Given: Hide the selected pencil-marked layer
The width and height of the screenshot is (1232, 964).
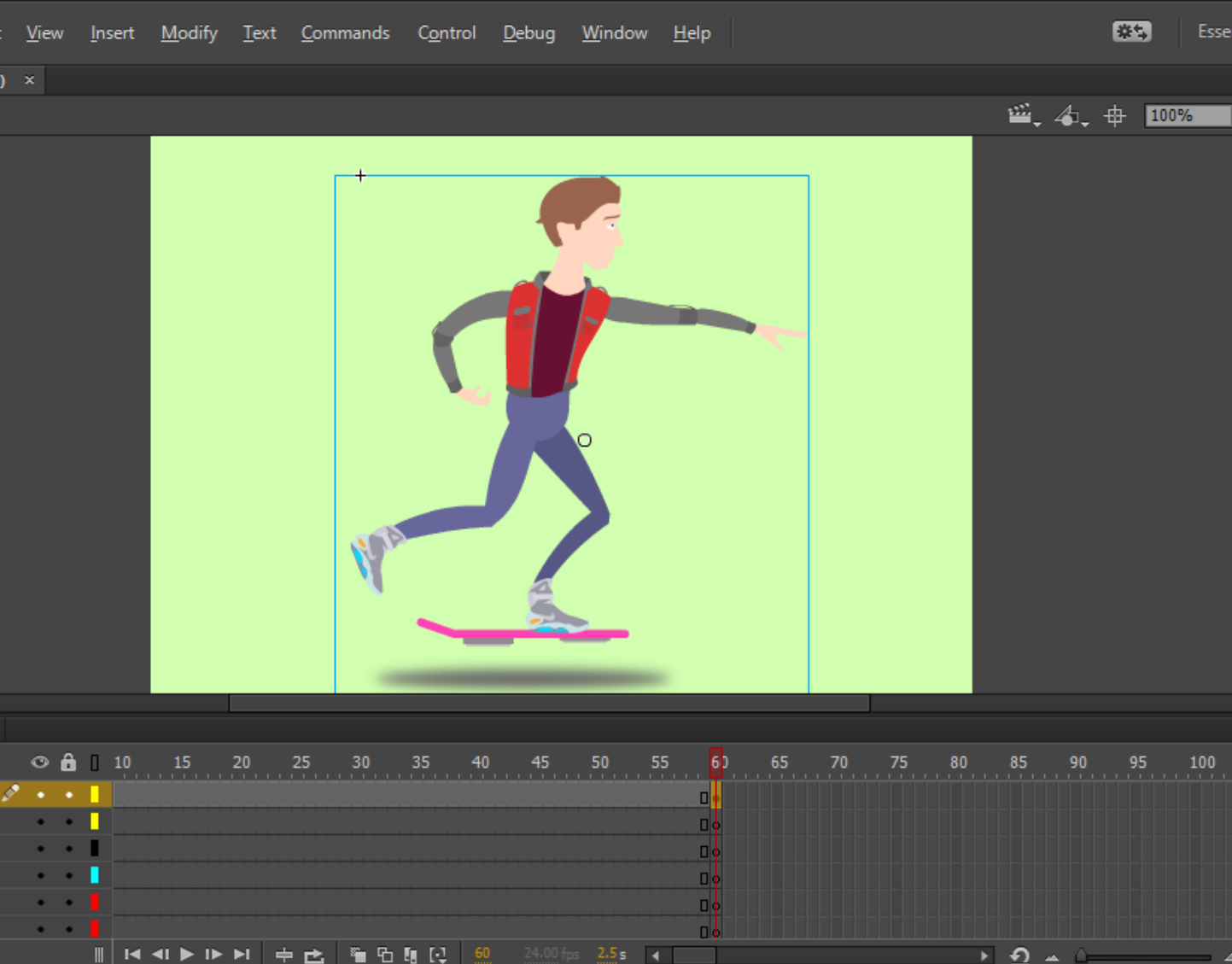Looking at the screenshot, I should (x=40, y=795).
